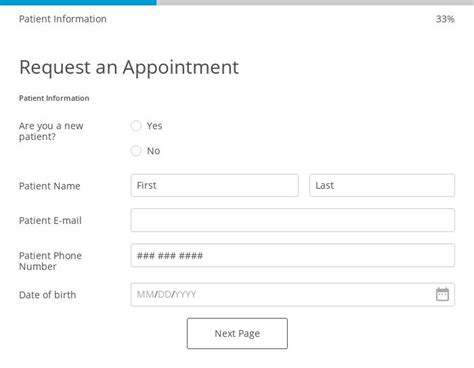Click the Next Page button
Viewport: 474px width, 368px height.
tap(237, 333)
